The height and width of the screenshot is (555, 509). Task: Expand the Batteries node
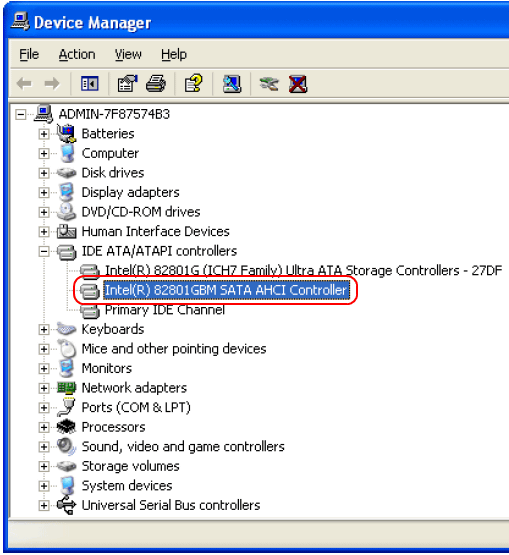coord(44,134)
